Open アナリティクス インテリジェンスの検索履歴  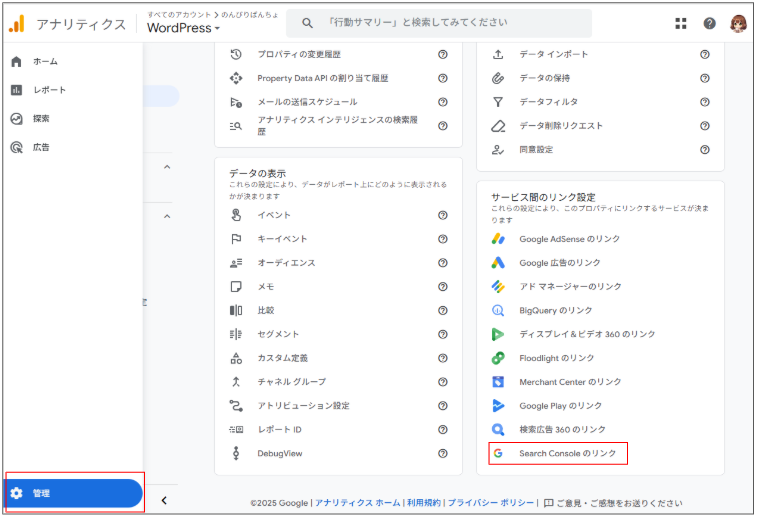pos(338,126)
